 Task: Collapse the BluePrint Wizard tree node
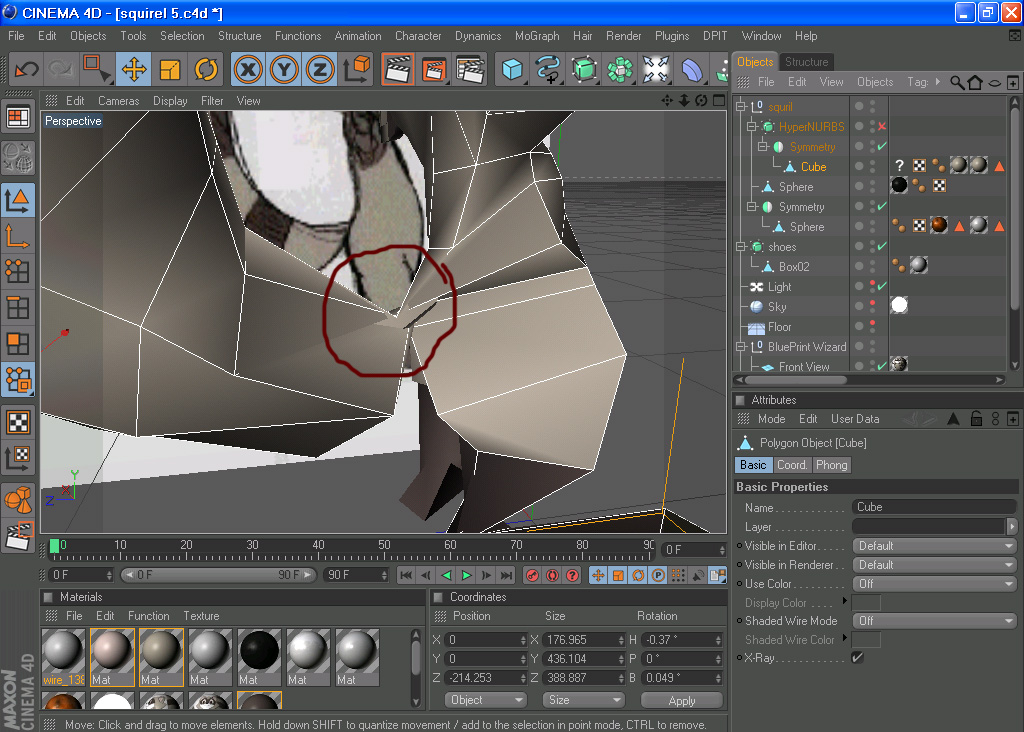(741, 346)
